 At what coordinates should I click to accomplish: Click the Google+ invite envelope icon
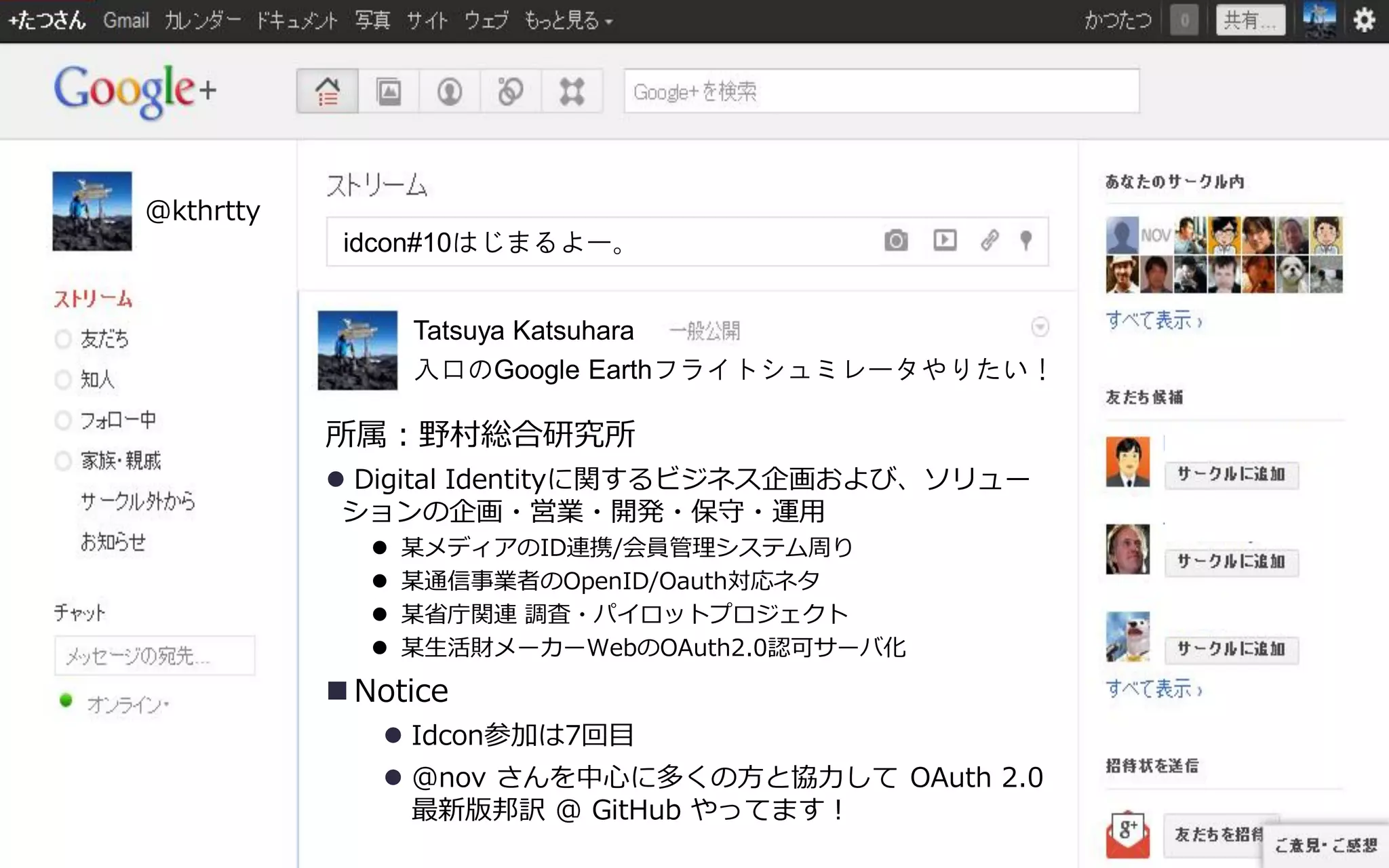click(x=1128, y=834)
